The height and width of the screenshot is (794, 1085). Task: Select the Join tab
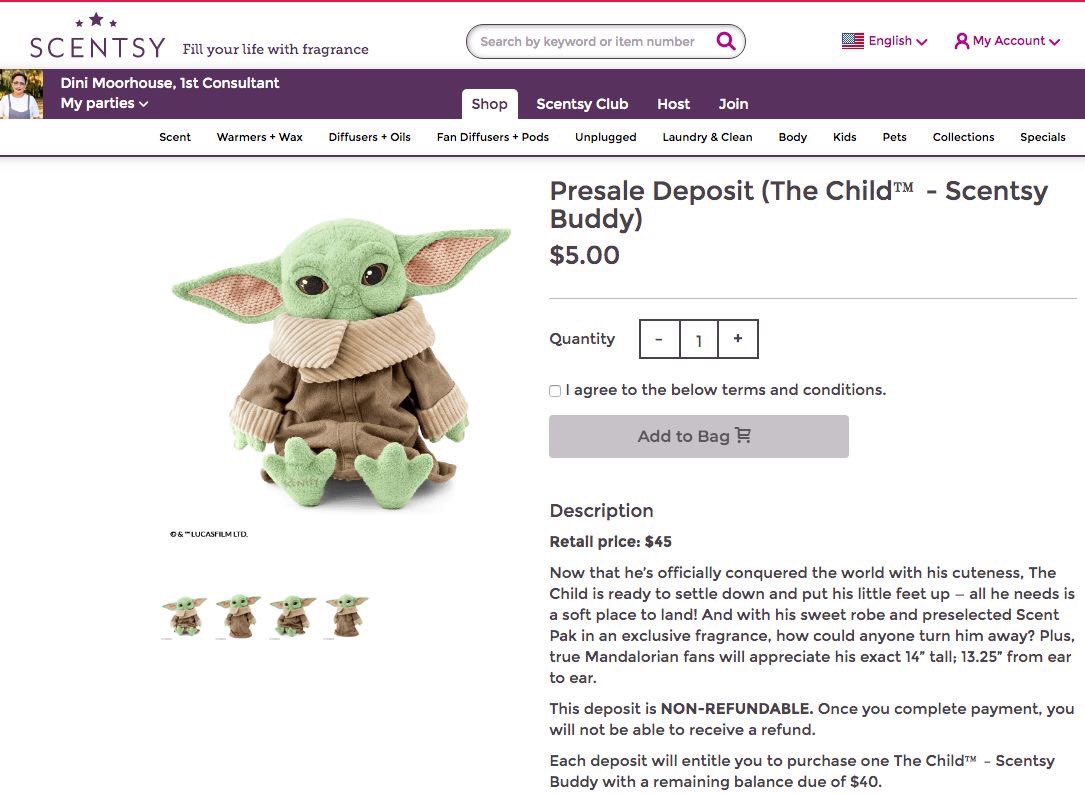tap(733, 104)
